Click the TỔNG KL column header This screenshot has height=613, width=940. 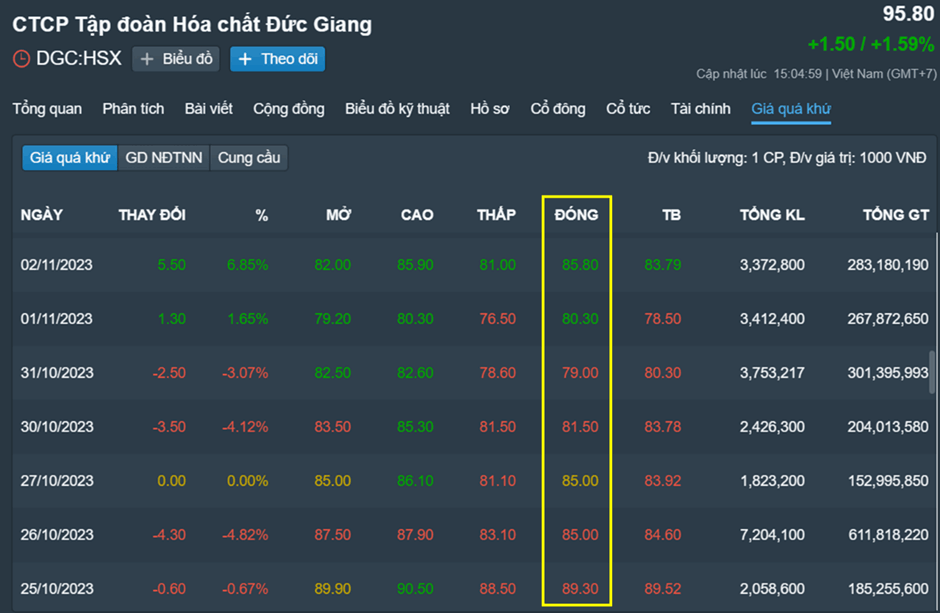click(772, 215)
